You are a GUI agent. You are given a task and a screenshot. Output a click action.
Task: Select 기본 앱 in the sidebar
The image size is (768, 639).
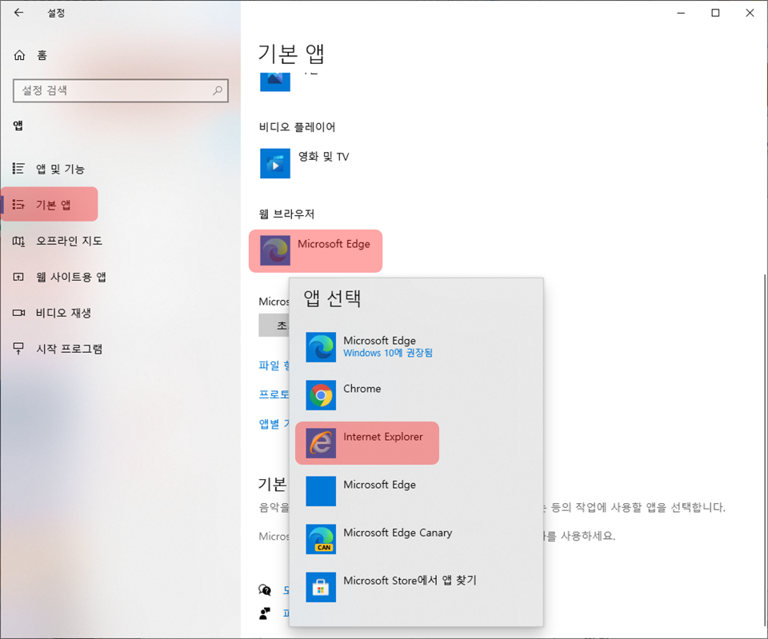[x=49, y=205]
